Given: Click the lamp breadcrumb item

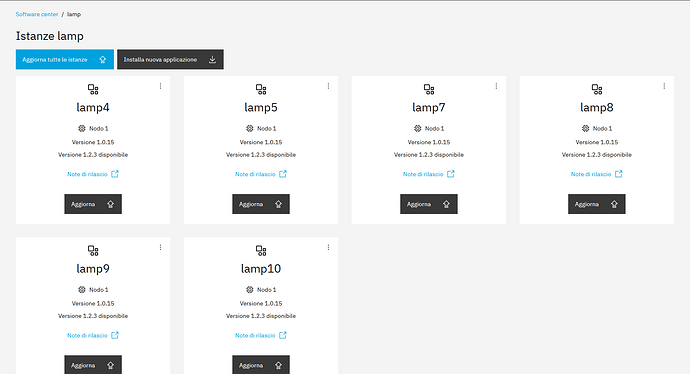Looking at the screenshot, I should [x=74, y=14].
